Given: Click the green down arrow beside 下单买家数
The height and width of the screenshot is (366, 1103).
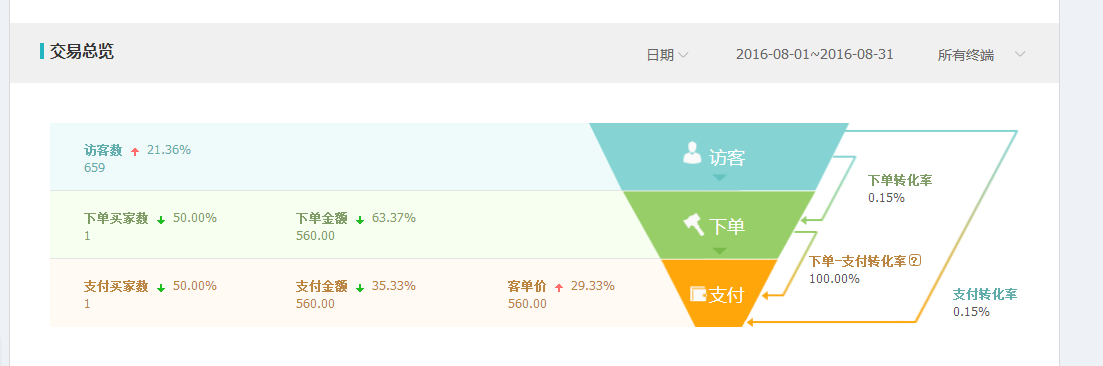Looking at the screenshot, I should point(160,220).
